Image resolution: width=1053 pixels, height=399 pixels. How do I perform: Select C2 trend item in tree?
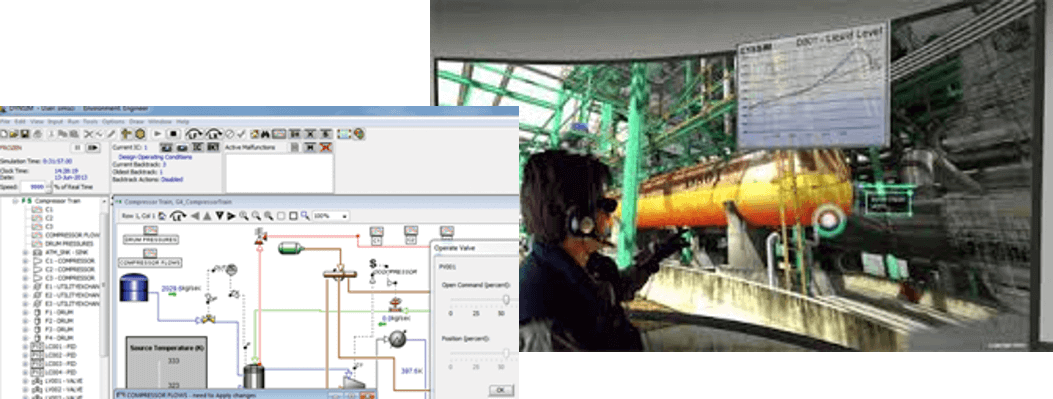tap(50, 218)
